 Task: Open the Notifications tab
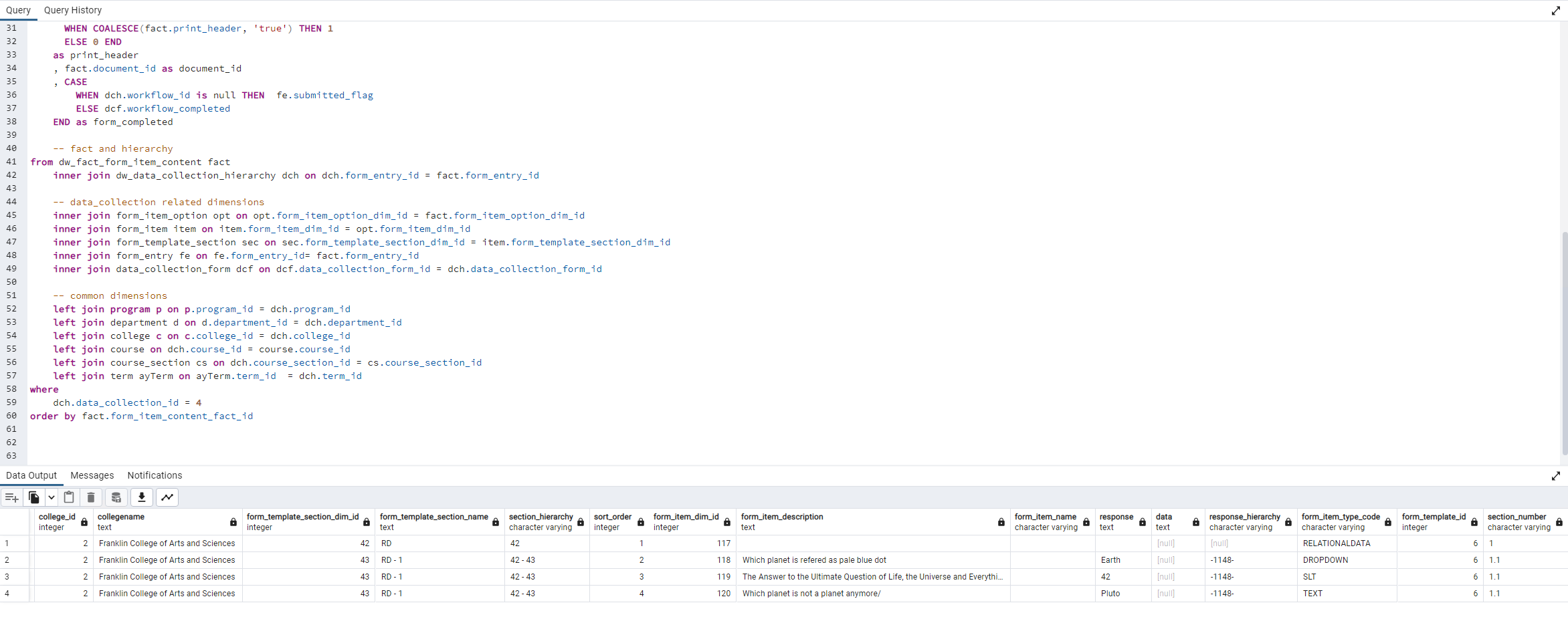155,475
